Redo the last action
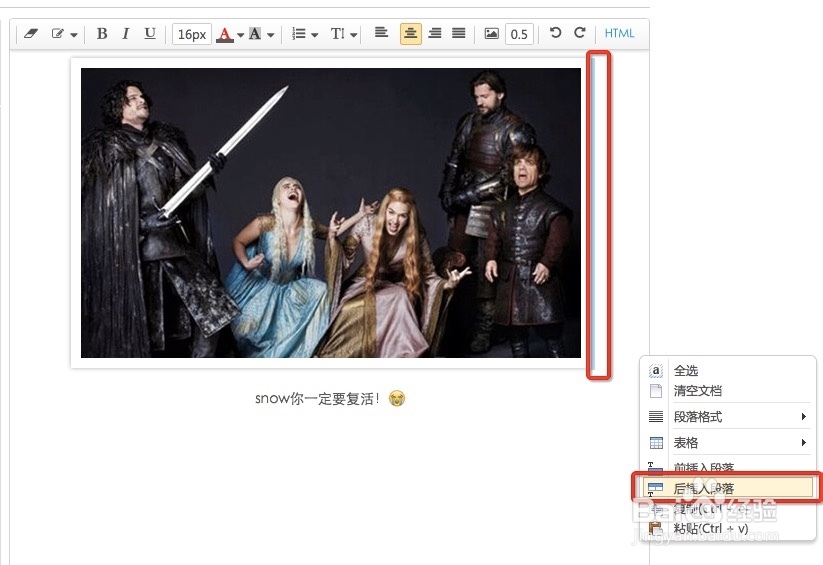823x565 pixels. 579,33
